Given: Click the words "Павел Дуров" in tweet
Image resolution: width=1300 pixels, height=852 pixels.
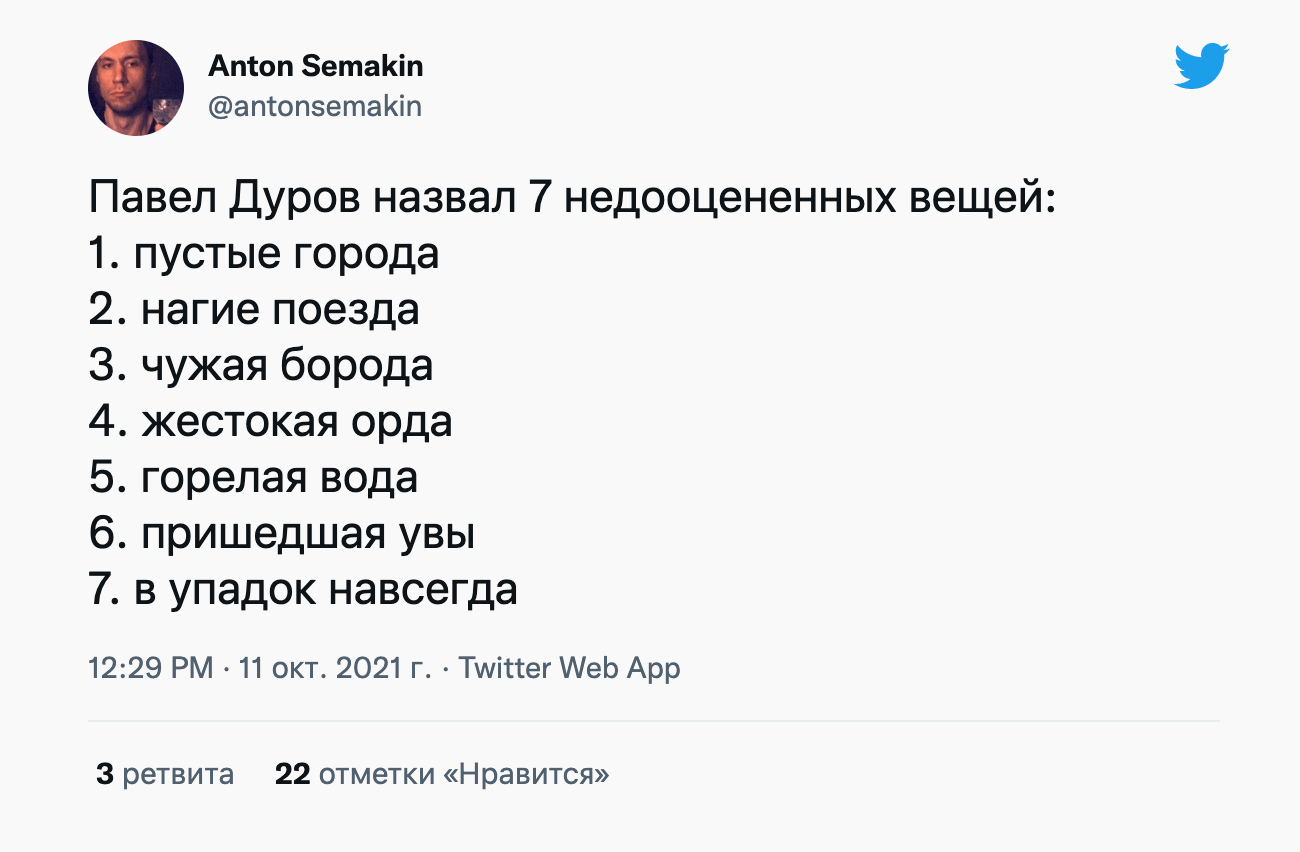Looking at the screenshot, I should [x=225, y=198].
